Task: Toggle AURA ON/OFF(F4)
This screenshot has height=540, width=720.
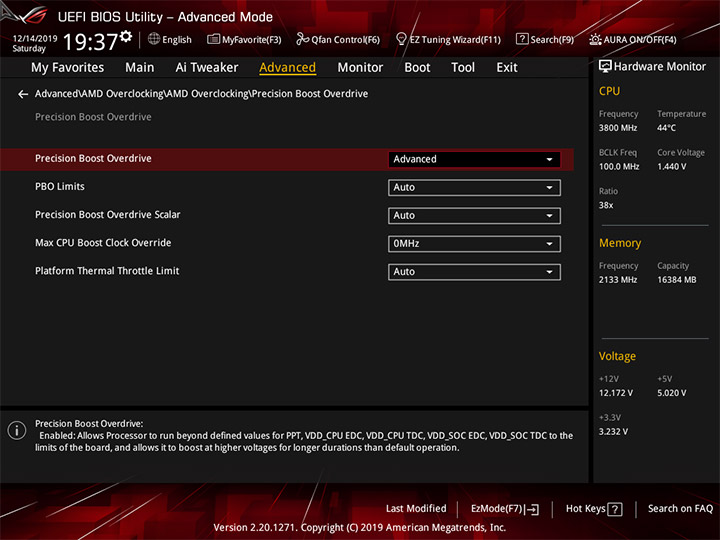Action: 633,39
